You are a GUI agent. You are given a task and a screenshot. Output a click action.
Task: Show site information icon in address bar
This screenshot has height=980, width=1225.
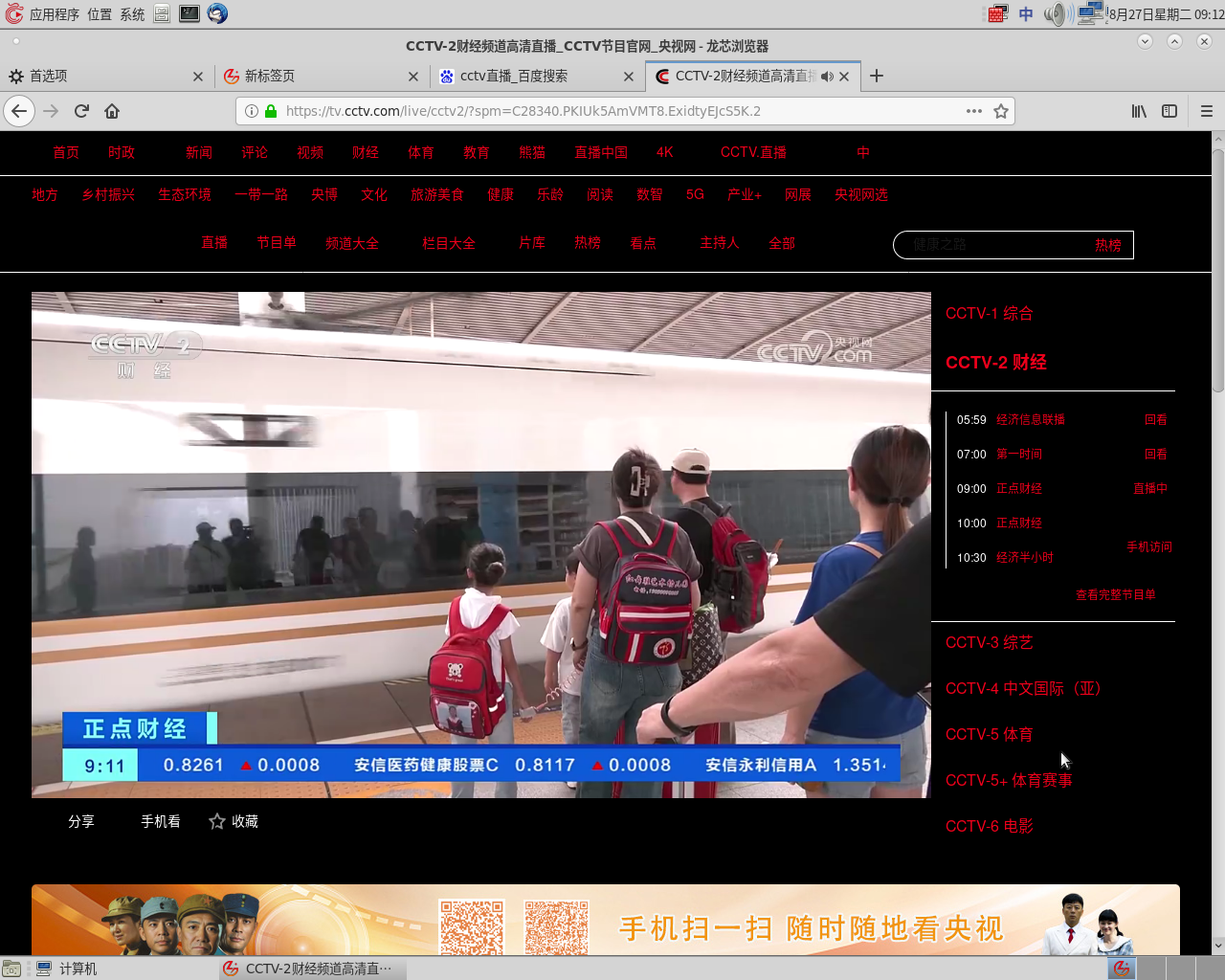click(x=251, y=111)
